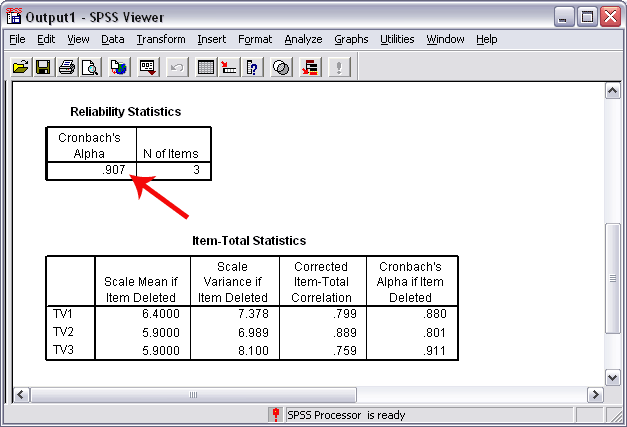Open the Data menu
Image resolution: width=627 pixels, height=427 pixels.
click(112, 39)
